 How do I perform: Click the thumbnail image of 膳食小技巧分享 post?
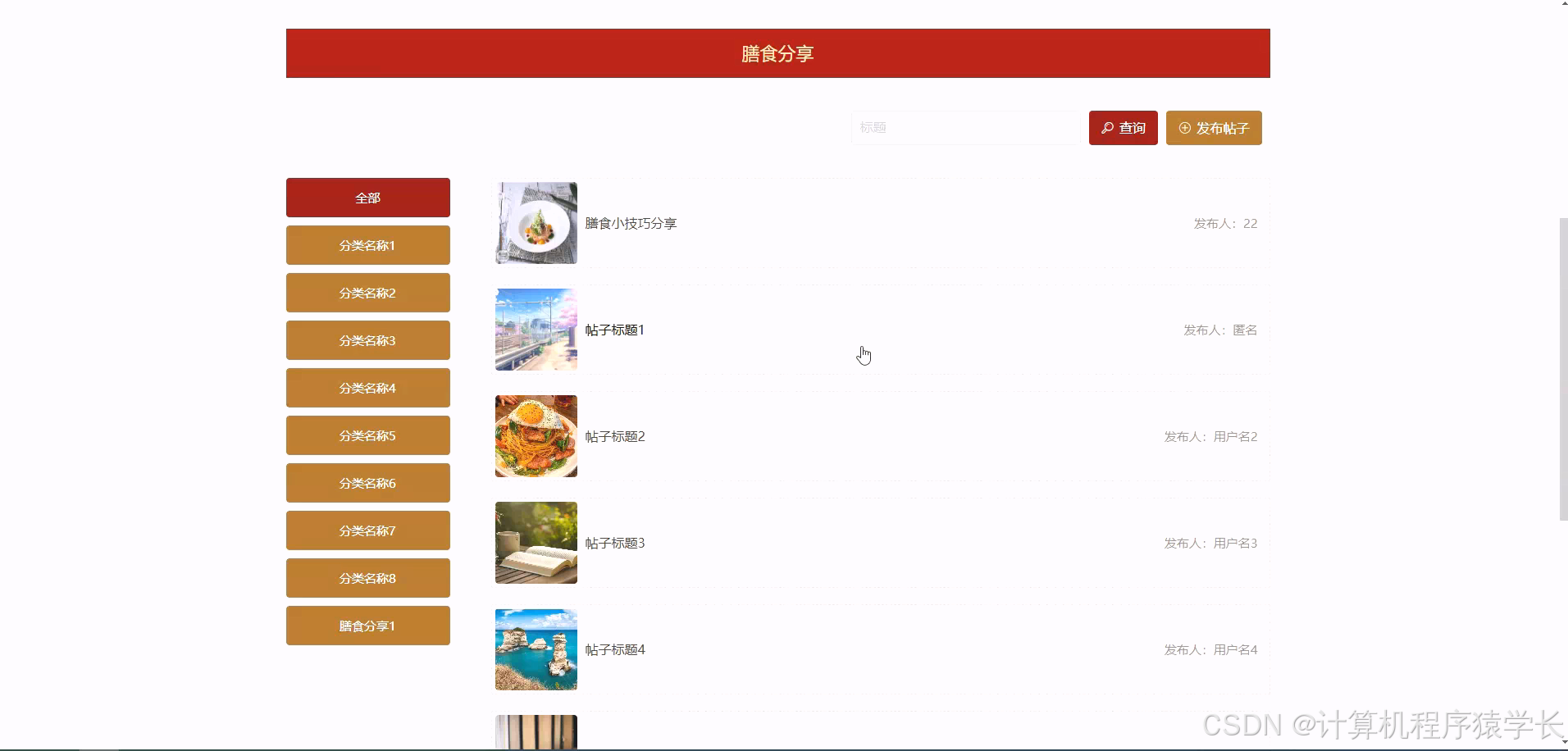tap(535, 222)
